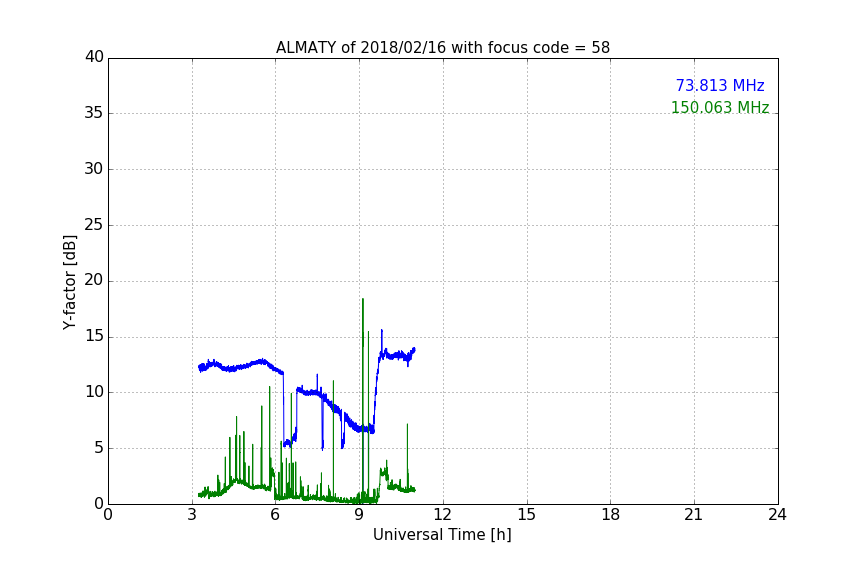Click the y-axis tick label '25'

click(x=94, y=224)
